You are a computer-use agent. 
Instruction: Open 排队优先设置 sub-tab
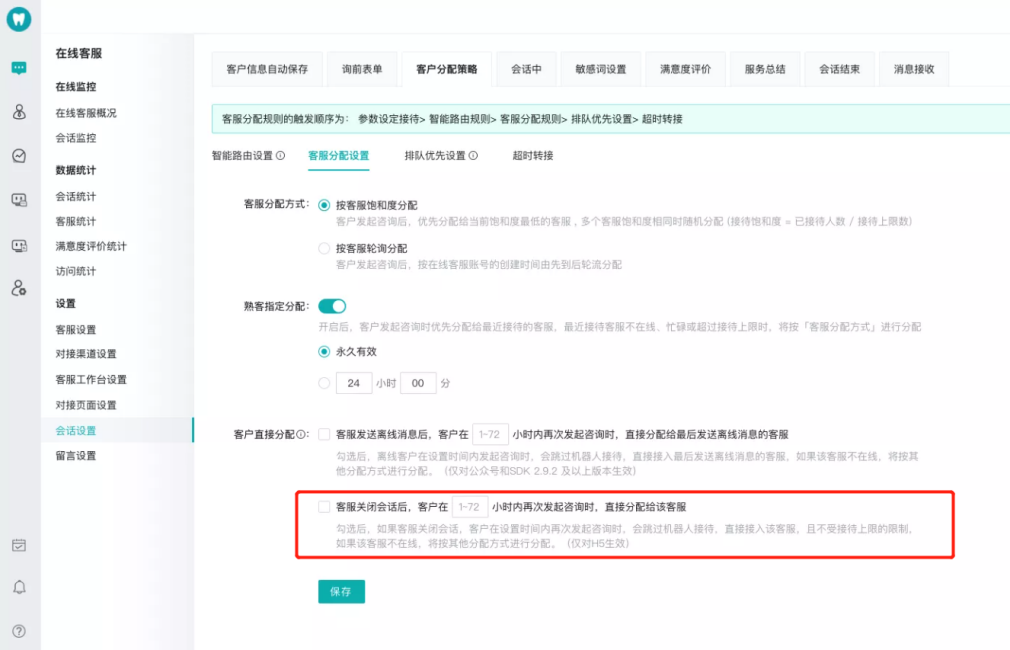435,156
